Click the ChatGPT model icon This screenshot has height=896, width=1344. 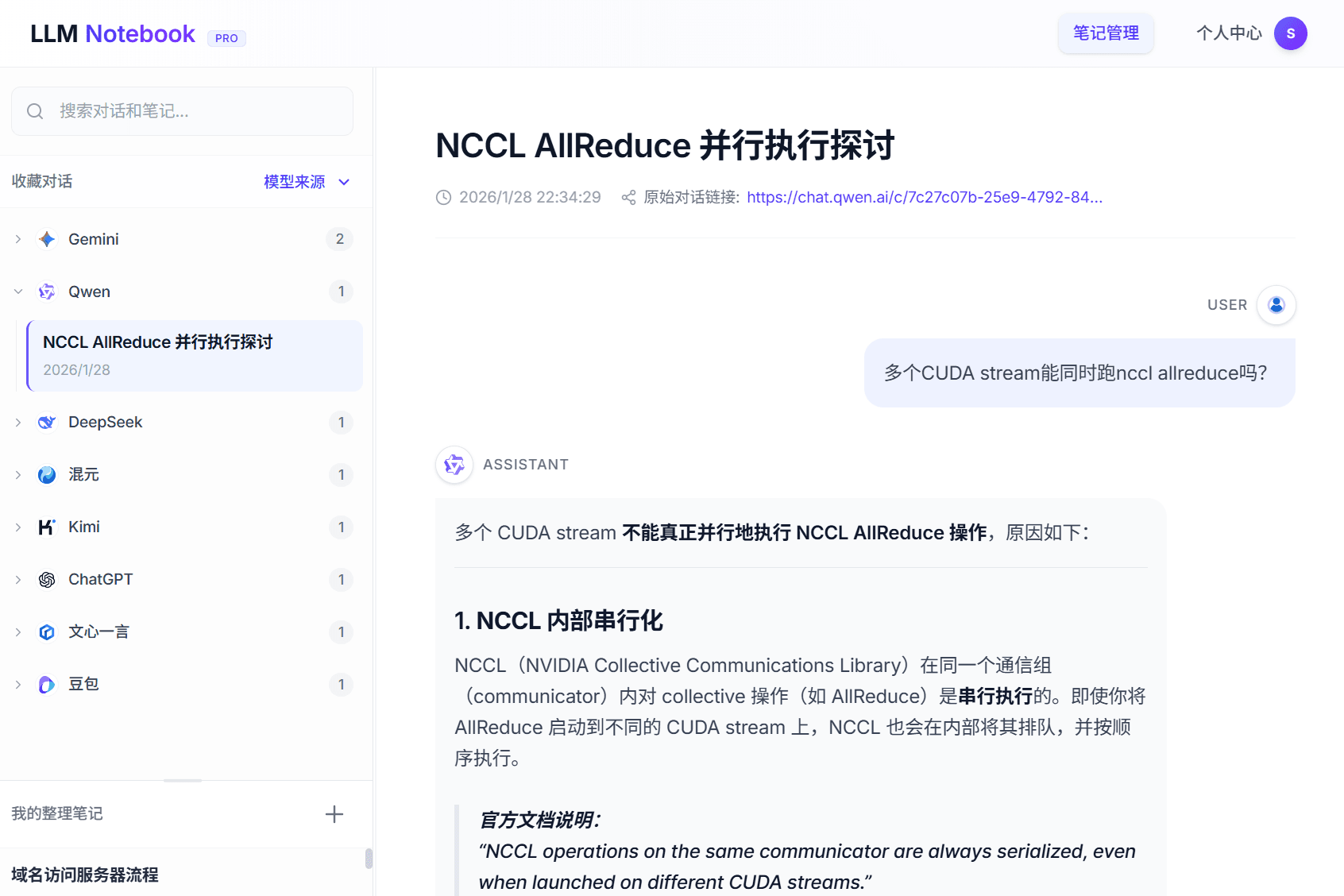(46, 579)
